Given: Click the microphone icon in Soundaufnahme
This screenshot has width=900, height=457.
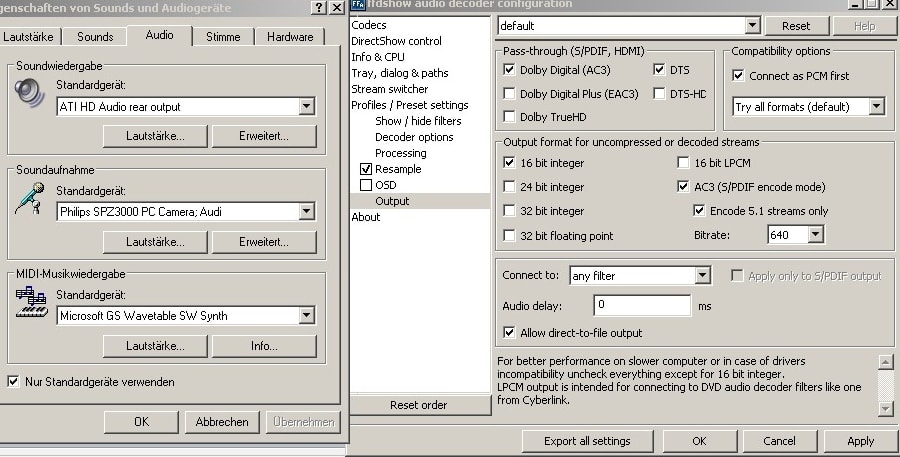Looking at the screenshot, I should 29,198.
